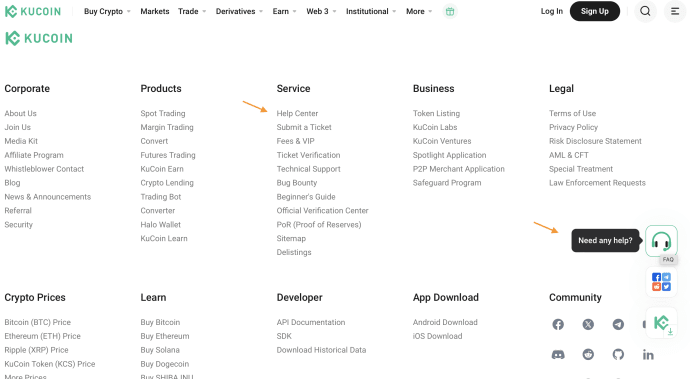Open Law Enforcement Requests link

coord(597,183)
